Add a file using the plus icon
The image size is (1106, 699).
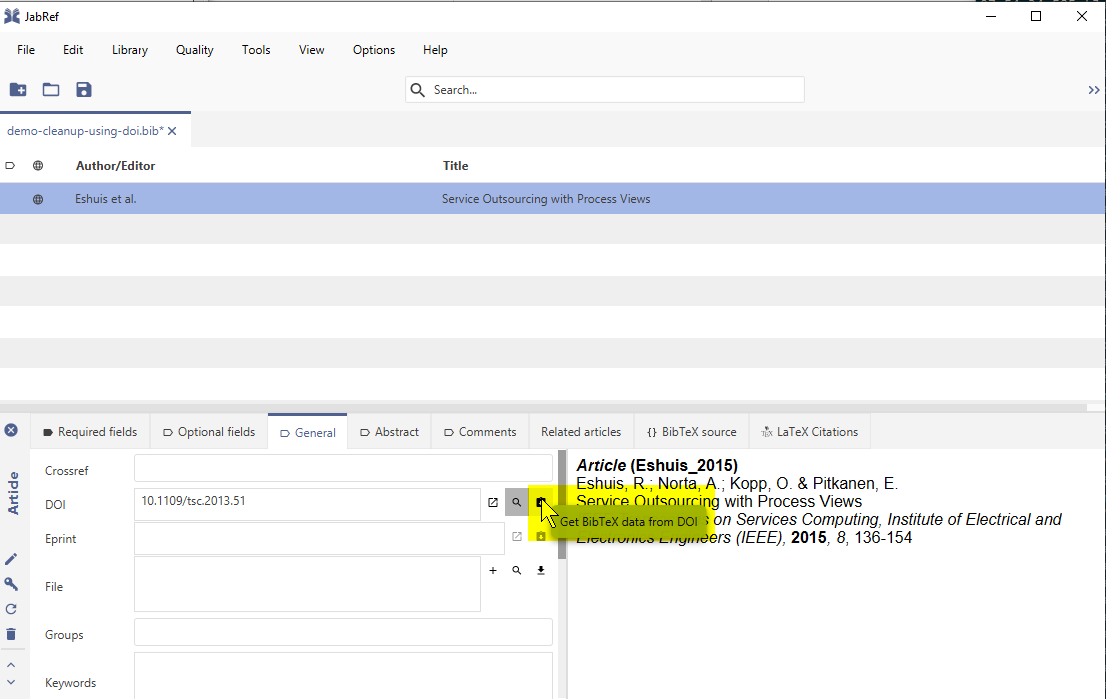(x=493, y=570)
